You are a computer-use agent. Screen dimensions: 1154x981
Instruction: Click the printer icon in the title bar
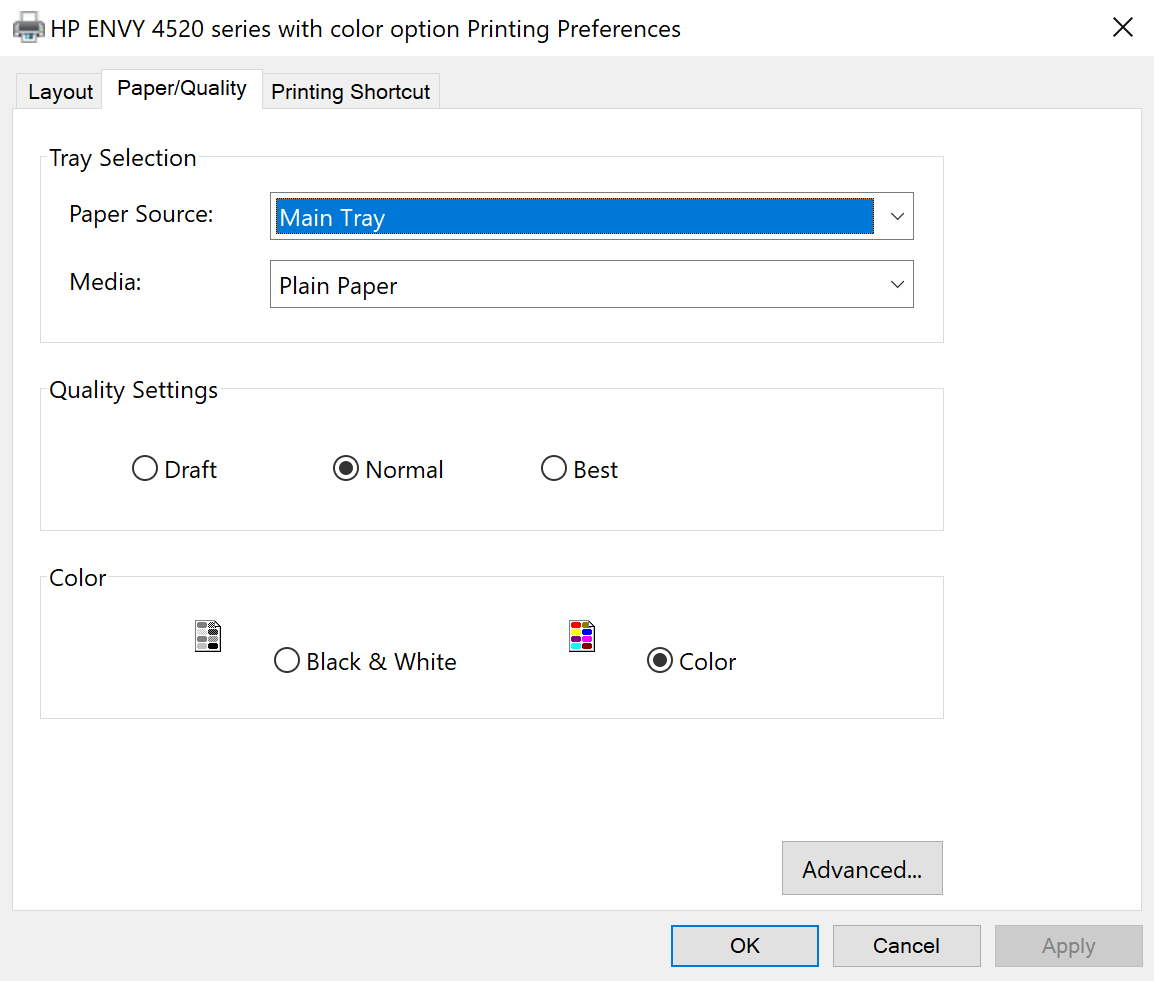point(27,27)
